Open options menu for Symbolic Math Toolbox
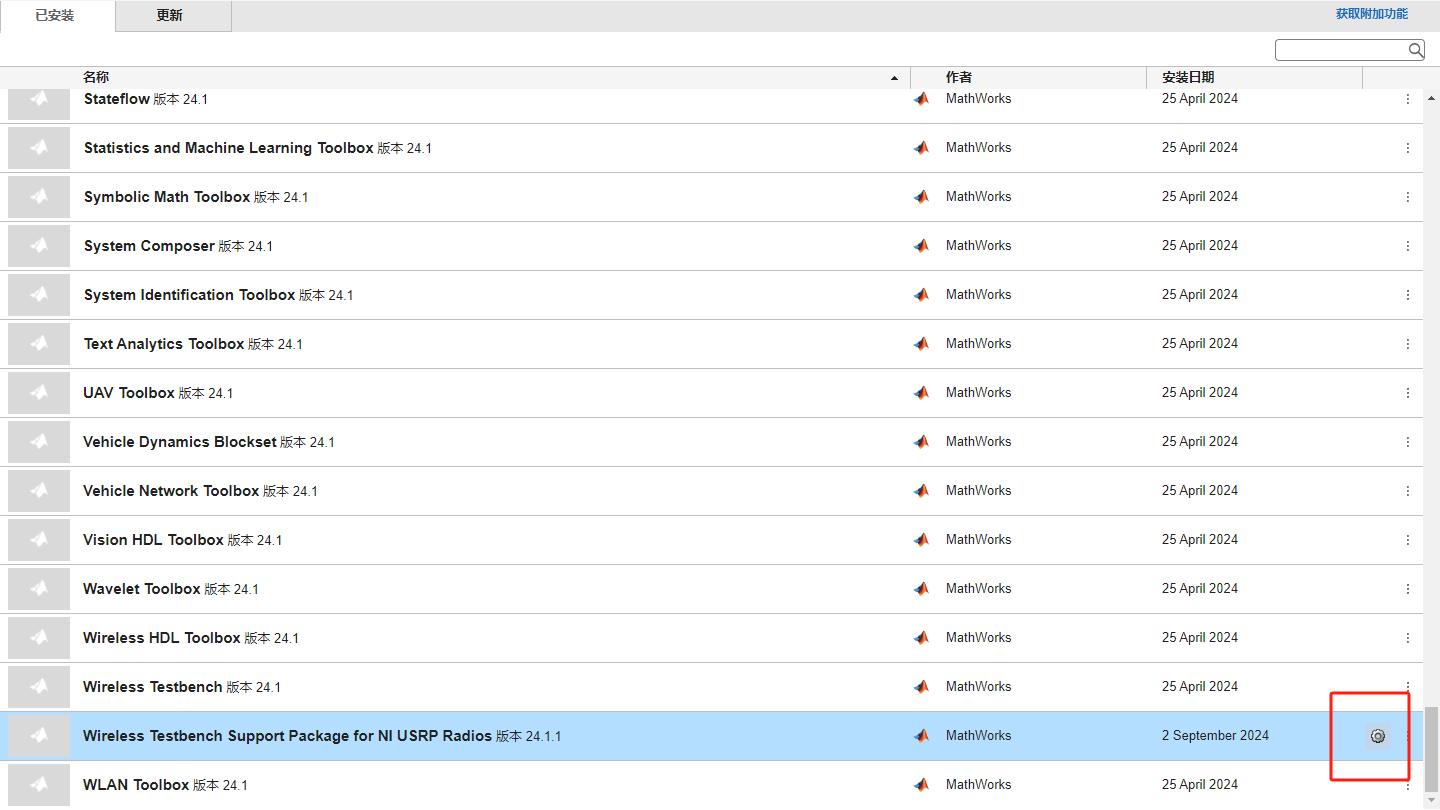 pyautogui.click(x=1408, y=197)
